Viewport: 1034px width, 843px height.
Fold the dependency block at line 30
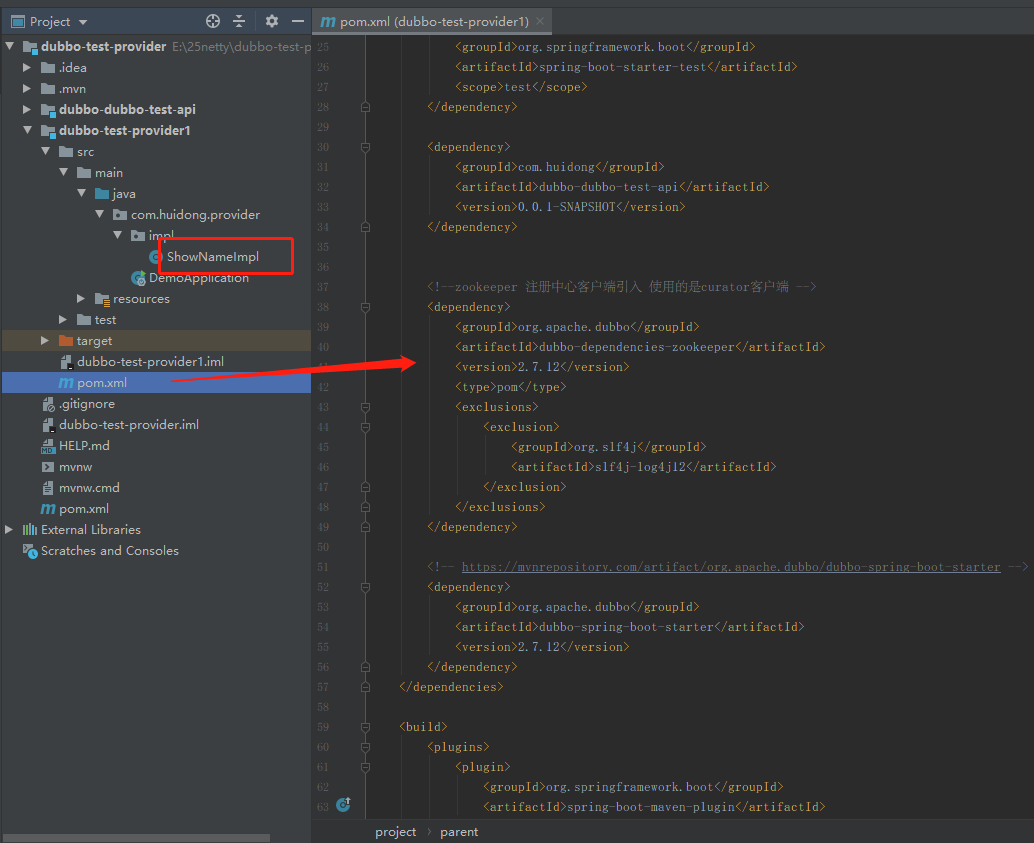[365, 147]
